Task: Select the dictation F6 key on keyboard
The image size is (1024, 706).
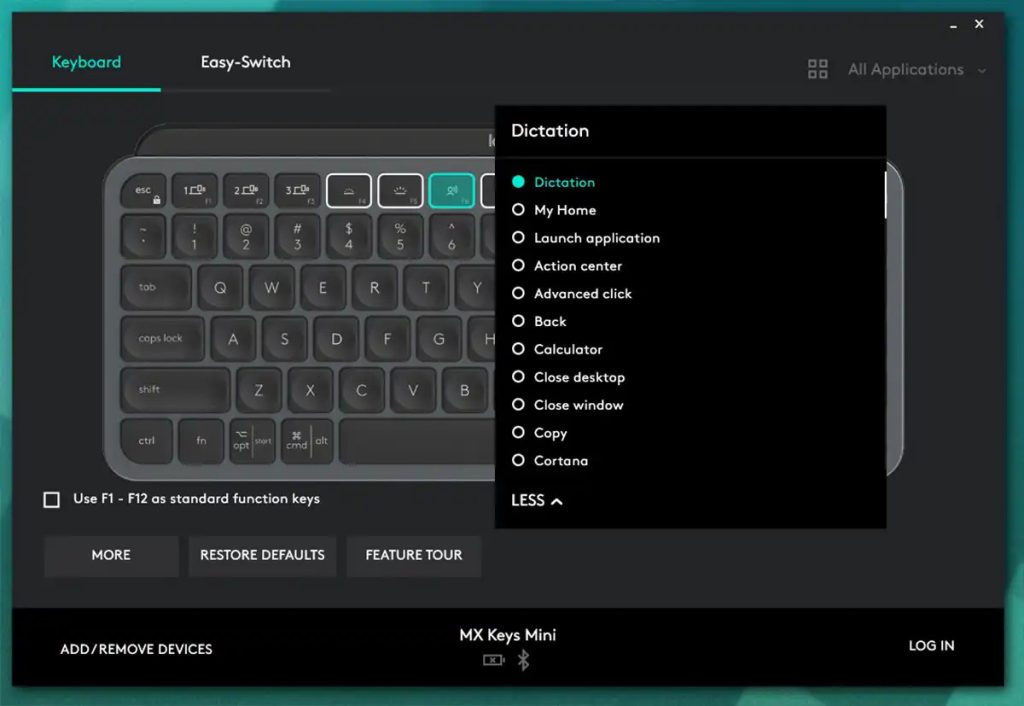Action: click(451, 191)
